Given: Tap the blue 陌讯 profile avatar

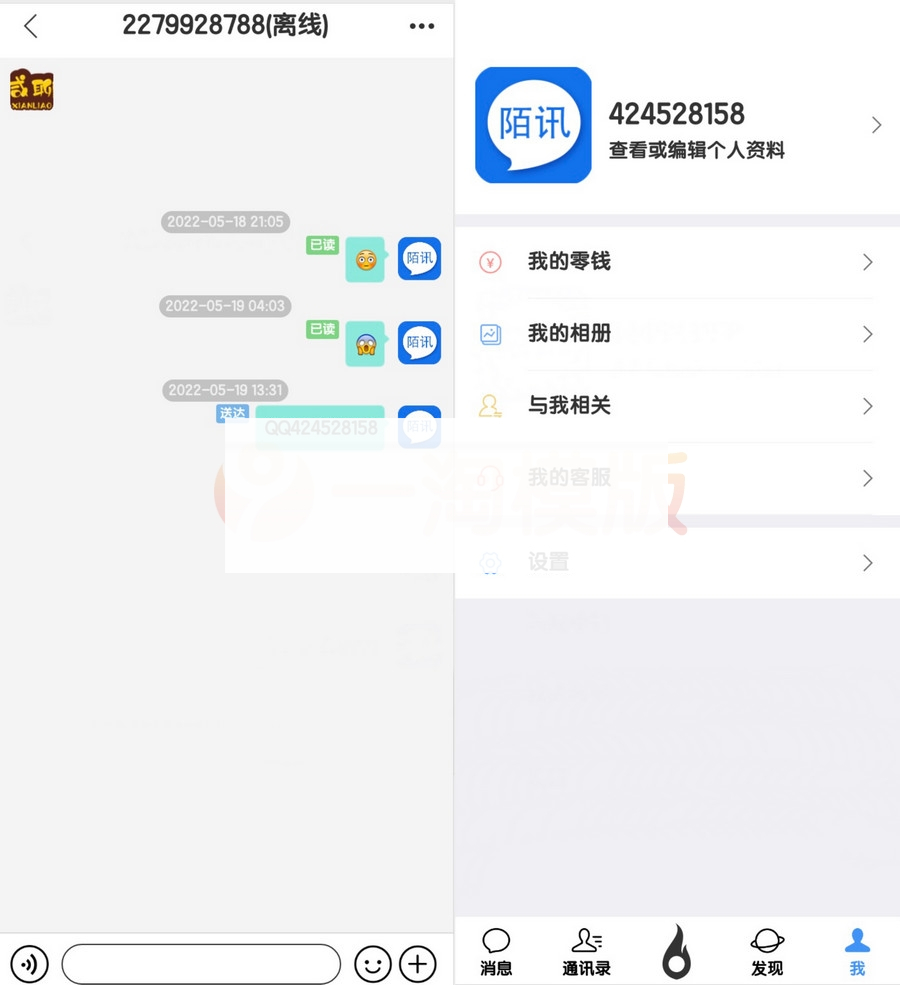Looking at the screenshot, I should 533,124.
